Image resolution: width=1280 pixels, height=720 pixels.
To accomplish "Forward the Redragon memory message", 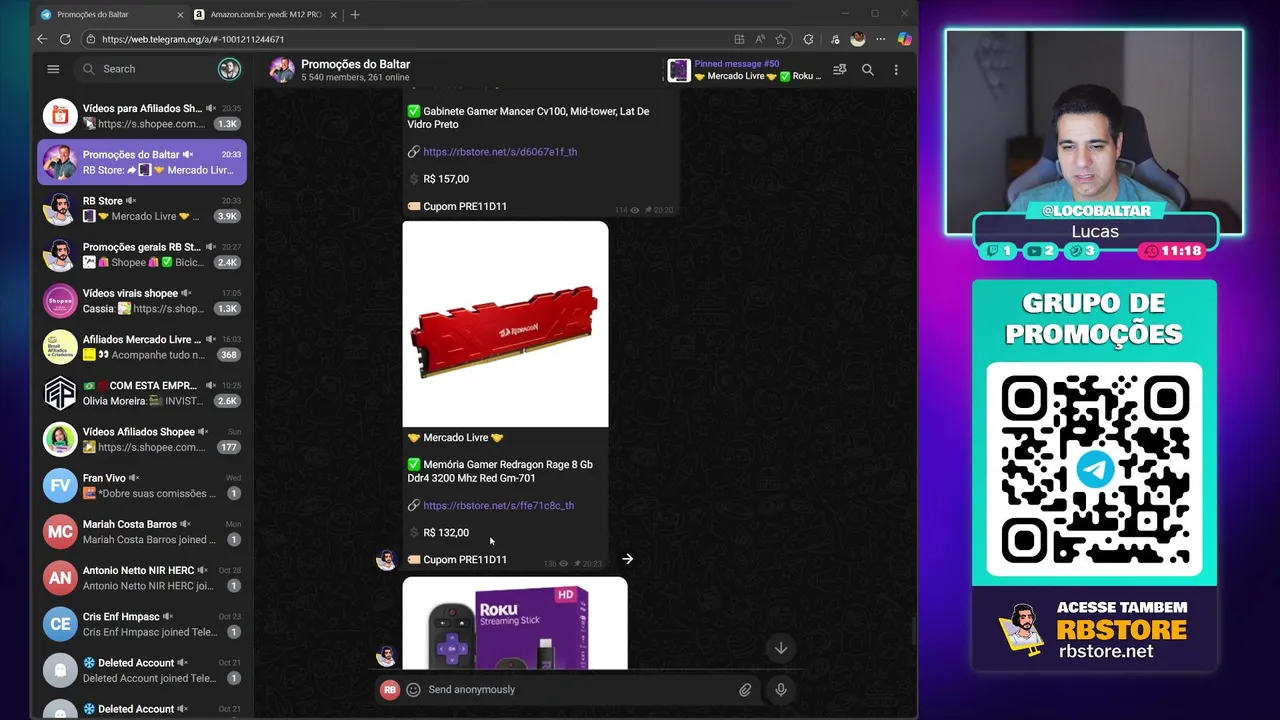I will tap(627, 559).
